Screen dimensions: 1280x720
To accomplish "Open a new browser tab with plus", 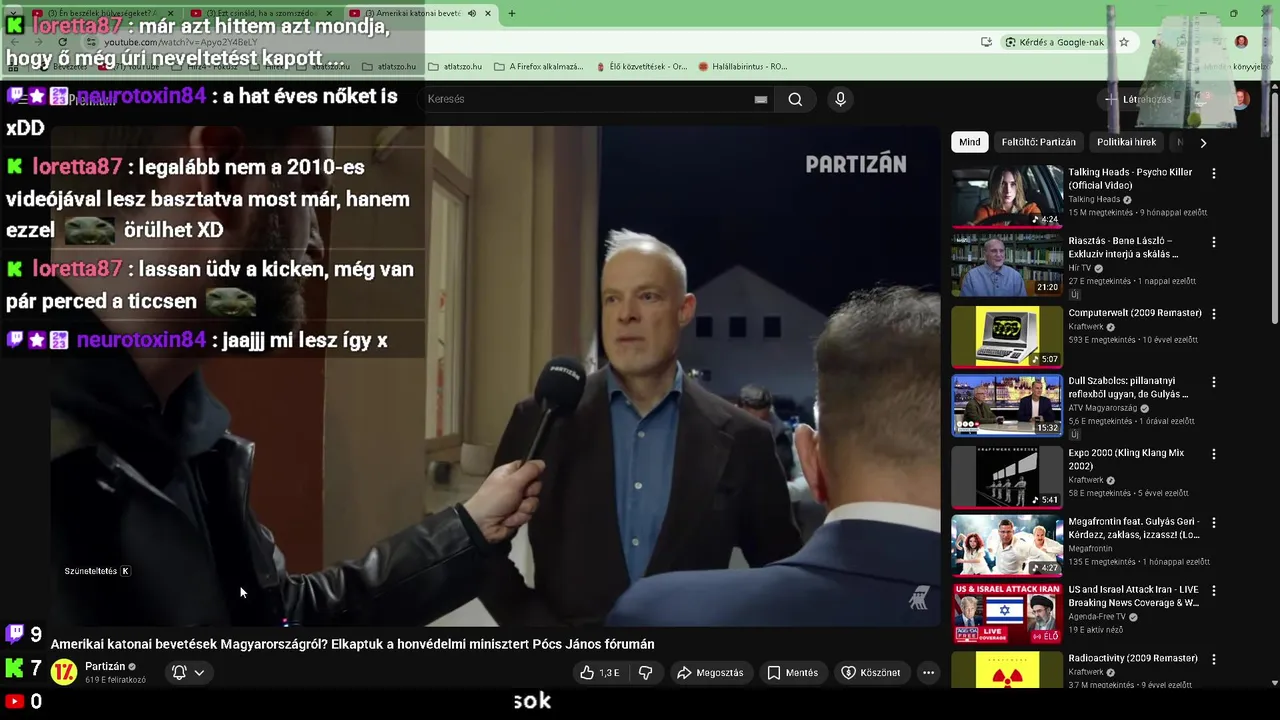I will tap(512, 13).
